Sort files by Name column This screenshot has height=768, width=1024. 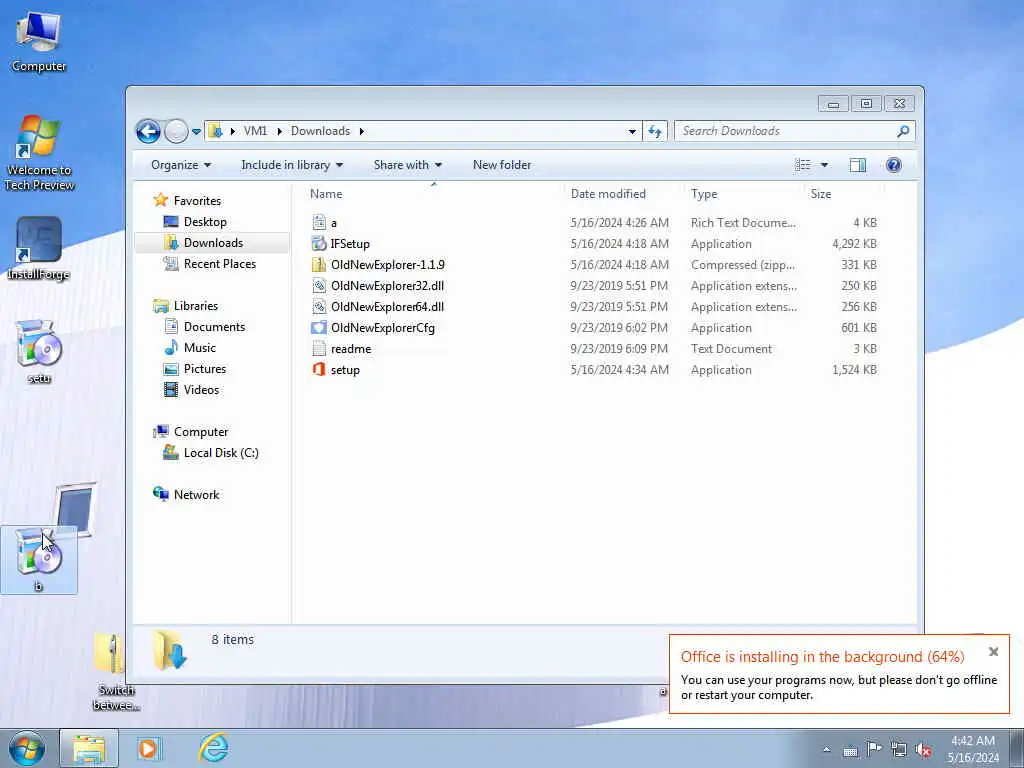(433, 194)
